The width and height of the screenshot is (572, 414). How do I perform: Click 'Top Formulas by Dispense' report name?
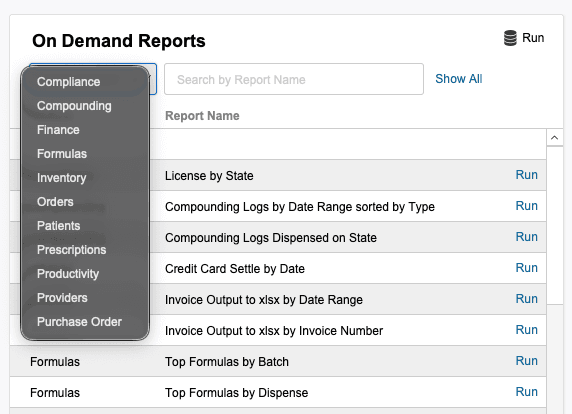pos(236,393)
